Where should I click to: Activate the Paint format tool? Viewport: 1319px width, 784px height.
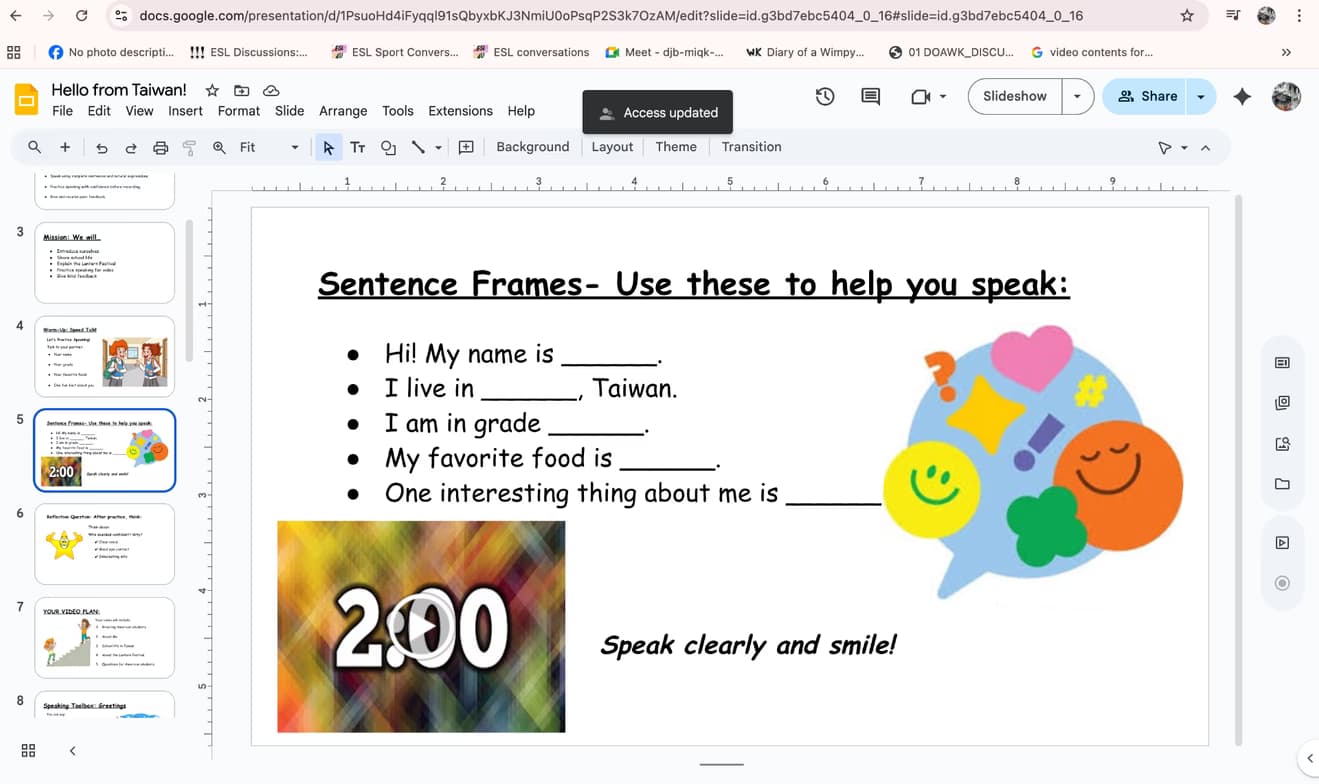pyautogui.click(x=189, y=146)
